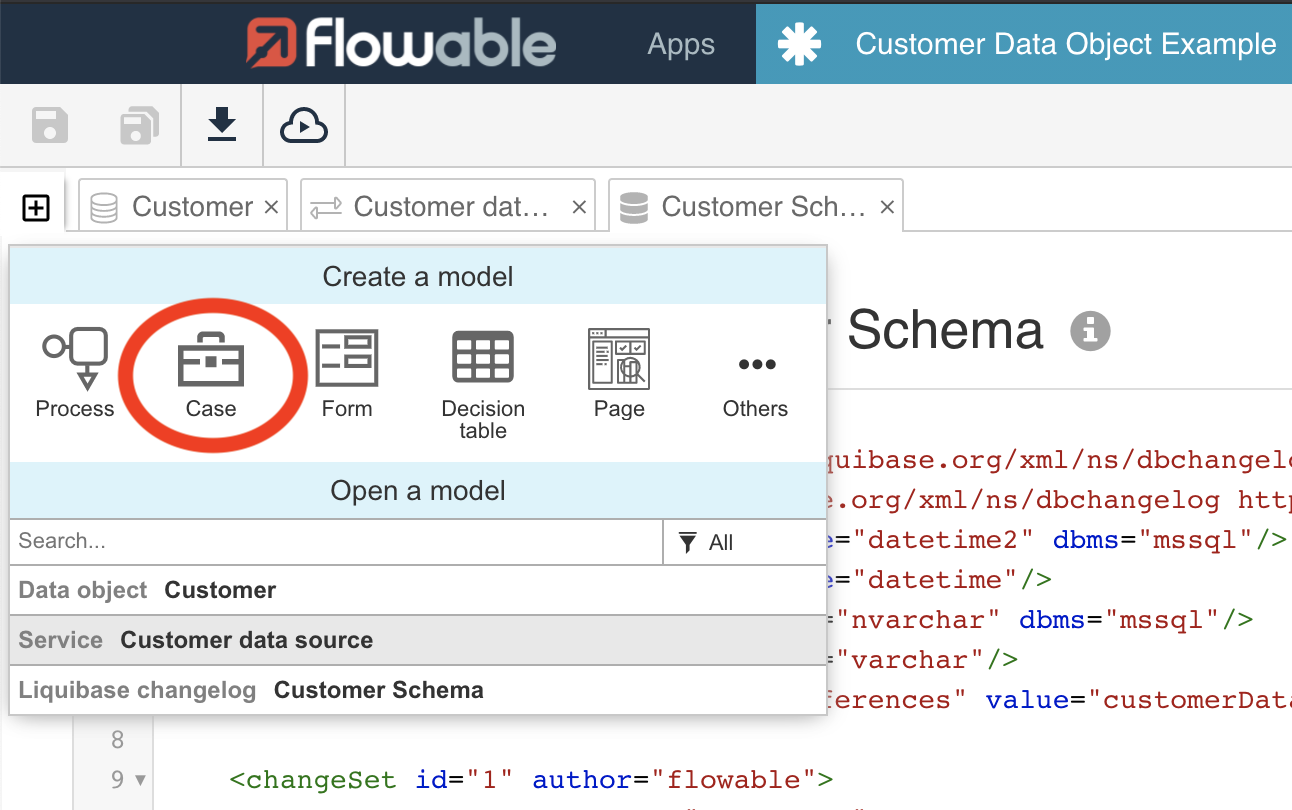
Task: Click the info icon beside Schema heading
Action: pyautogui.click(x=1090, y=331)
